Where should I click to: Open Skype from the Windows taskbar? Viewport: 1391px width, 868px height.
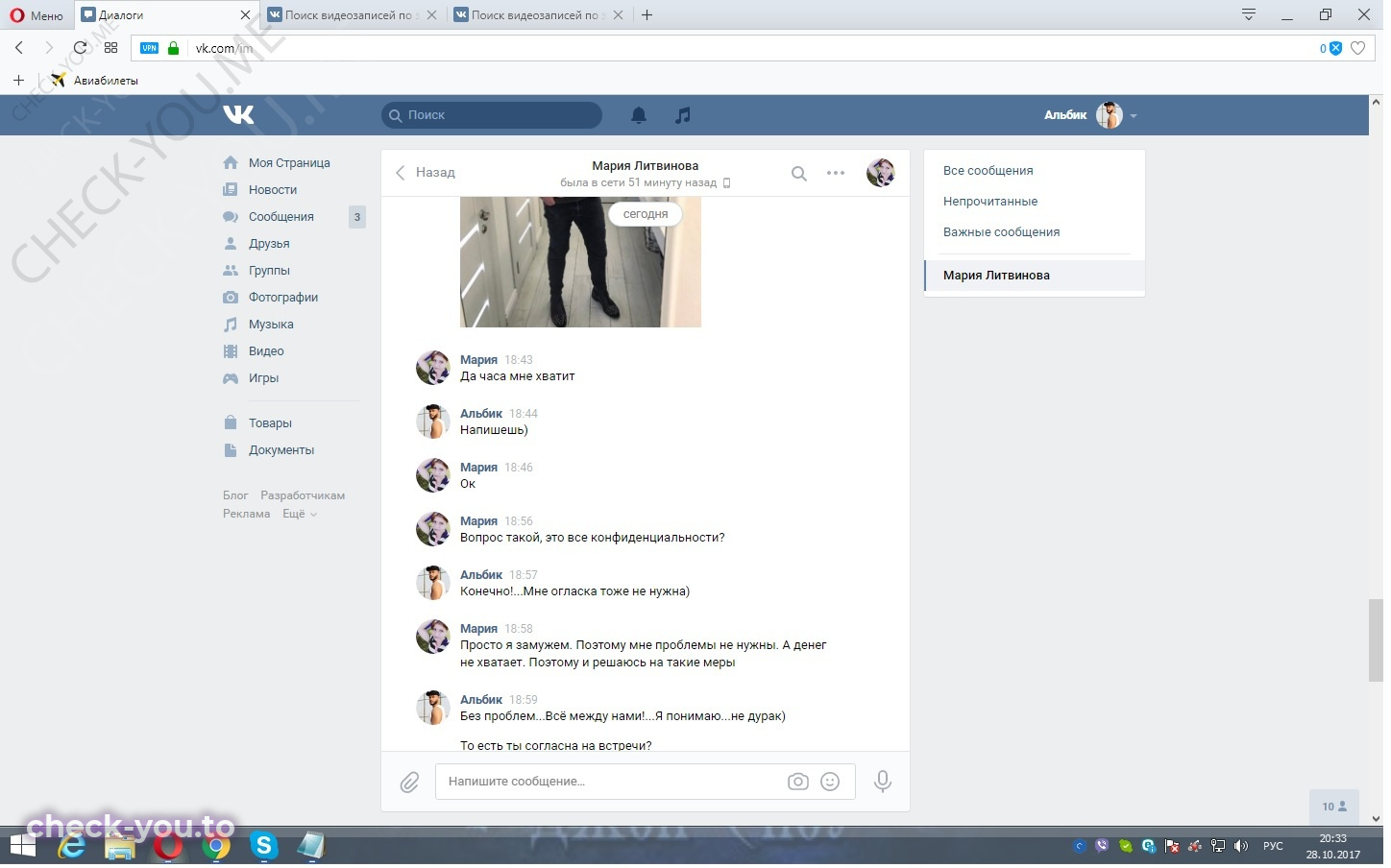[264, 845]
